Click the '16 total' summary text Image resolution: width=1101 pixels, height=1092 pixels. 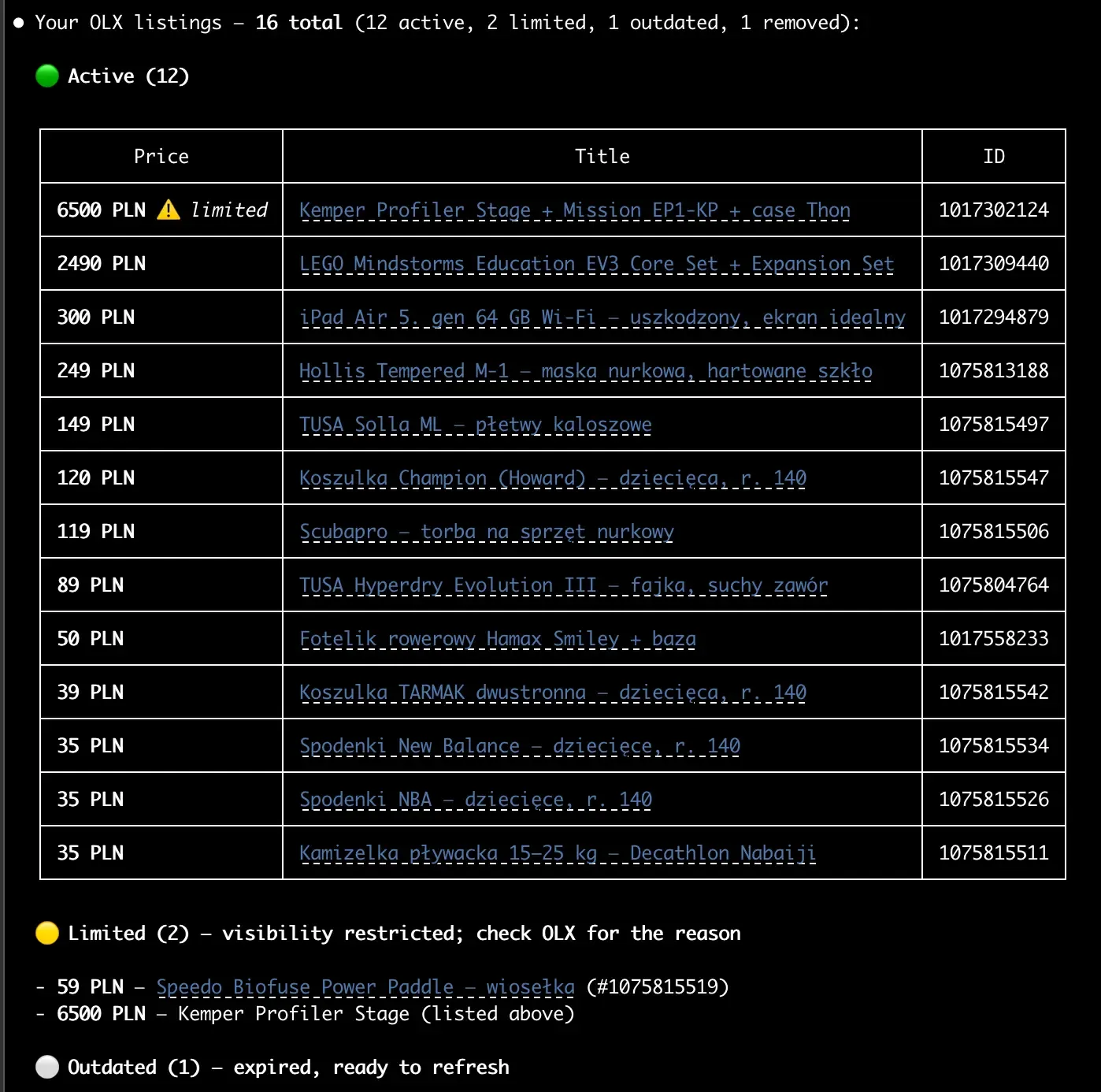[x=299, y=23]
